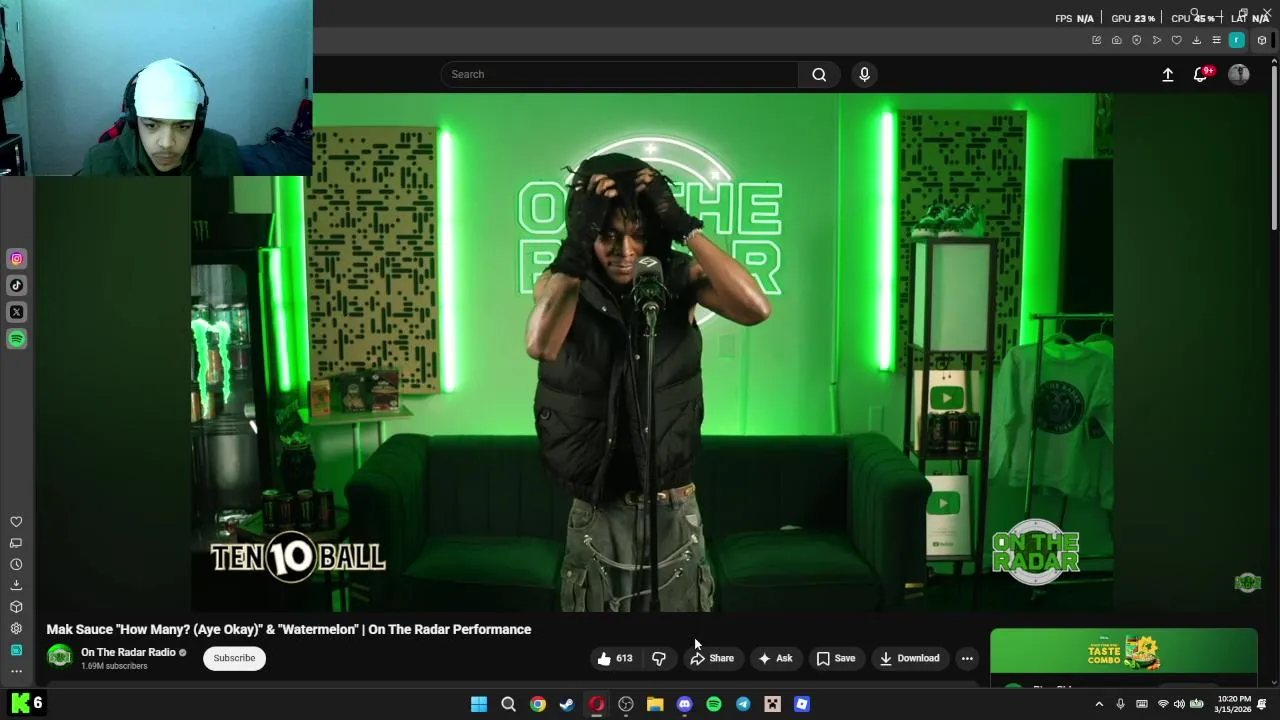Click the teal 'r' extension icon
The width and height of the screenshot is (1280, 720).
[x=1237, y=40]
